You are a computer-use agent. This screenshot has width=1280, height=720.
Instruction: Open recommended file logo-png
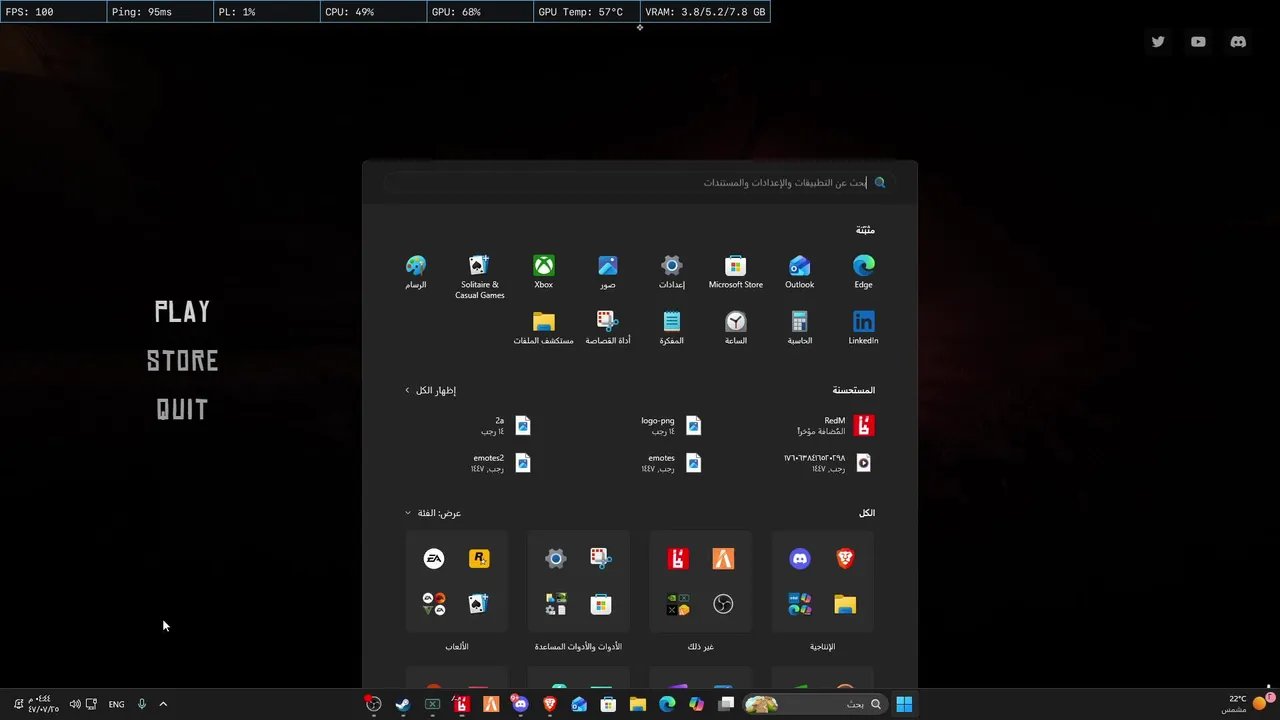672,426
